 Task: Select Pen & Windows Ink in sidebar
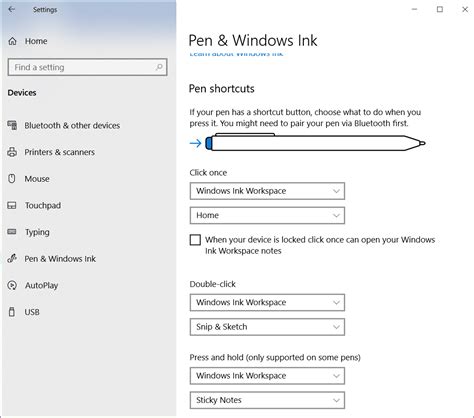pyautogui.click(x=60, y=259)
